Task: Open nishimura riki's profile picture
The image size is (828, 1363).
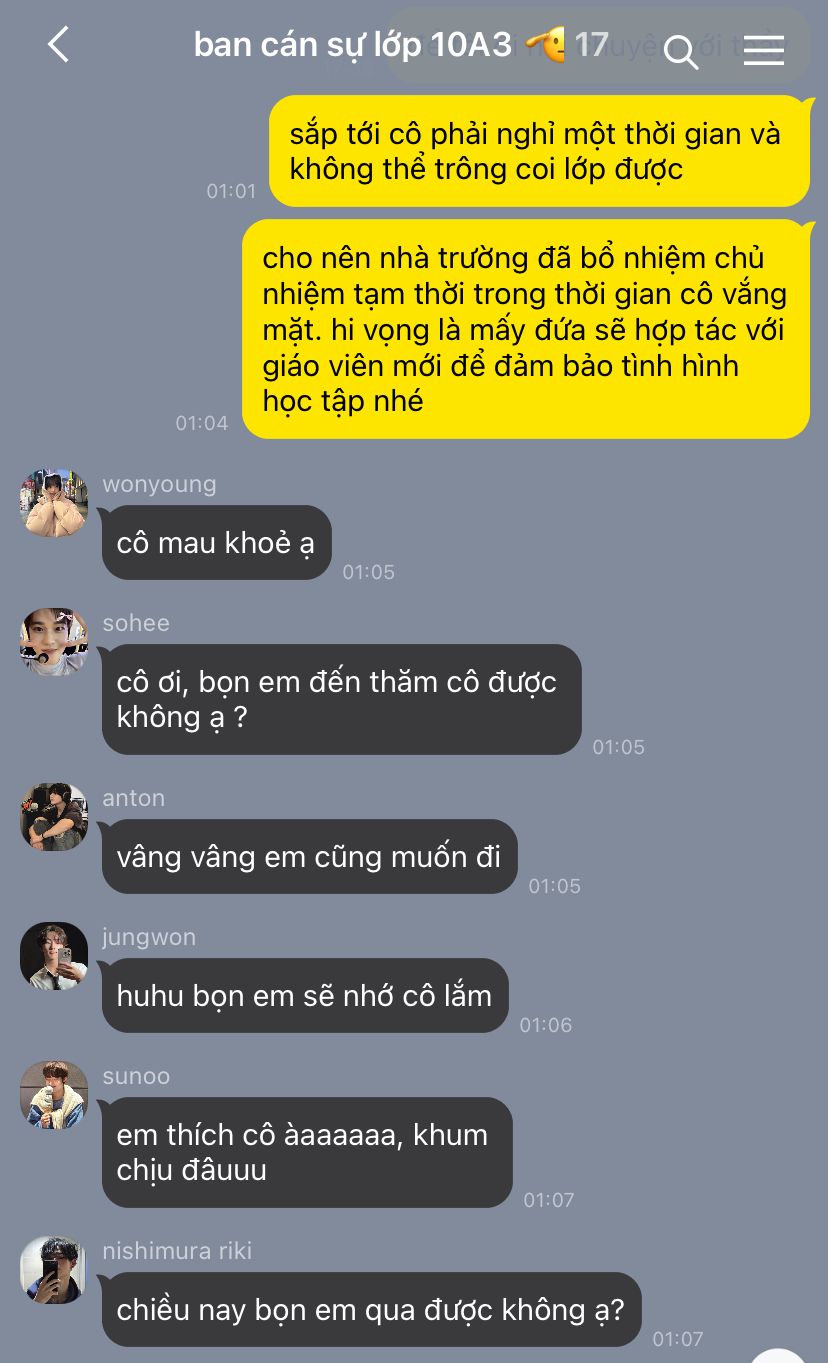Action: click(54, 1270)
